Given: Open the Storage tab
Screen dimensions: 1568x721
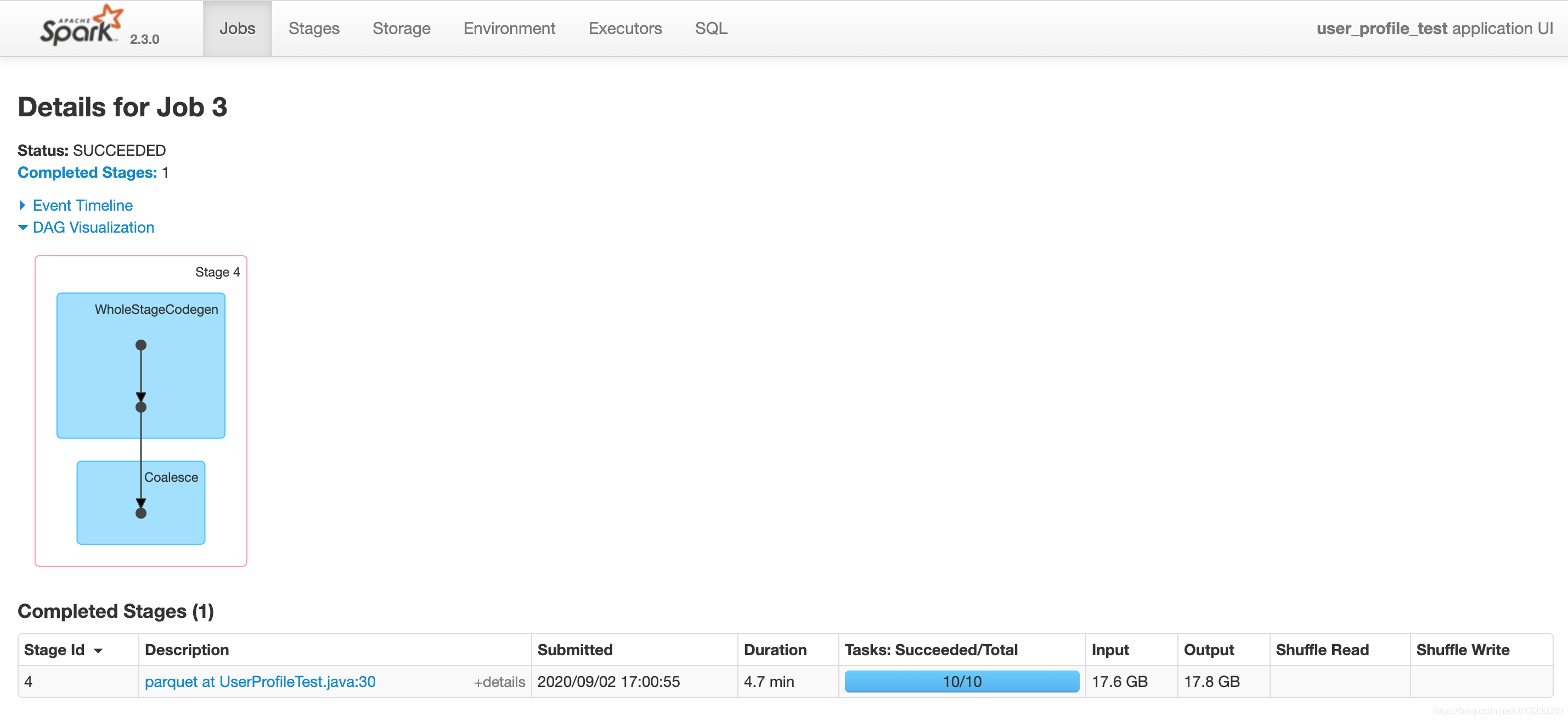Looking at the screenshot, I should click(x=402, y=29).
